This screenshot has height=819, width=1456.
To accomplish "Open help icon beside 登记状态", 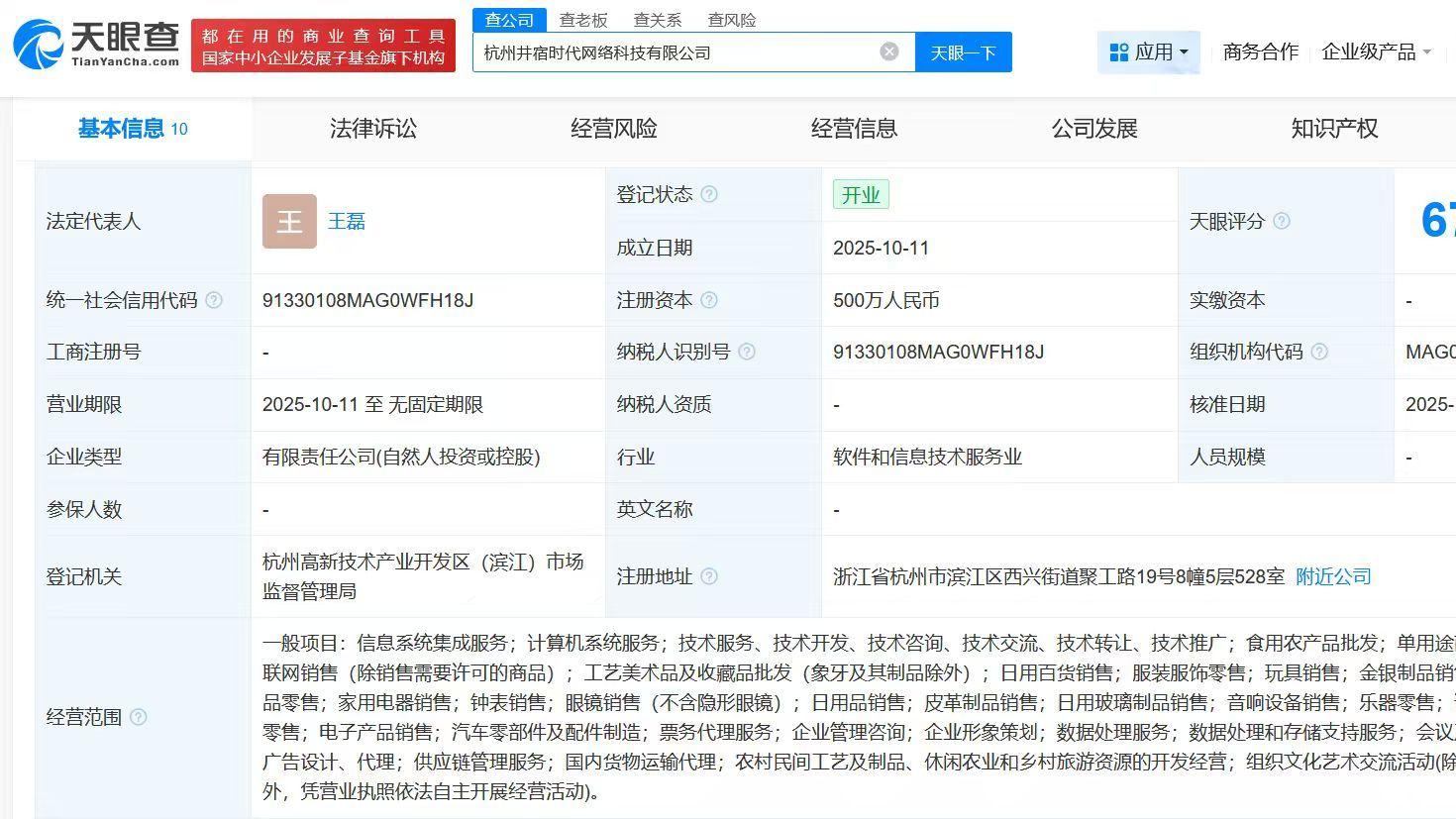I will point(709,194).
